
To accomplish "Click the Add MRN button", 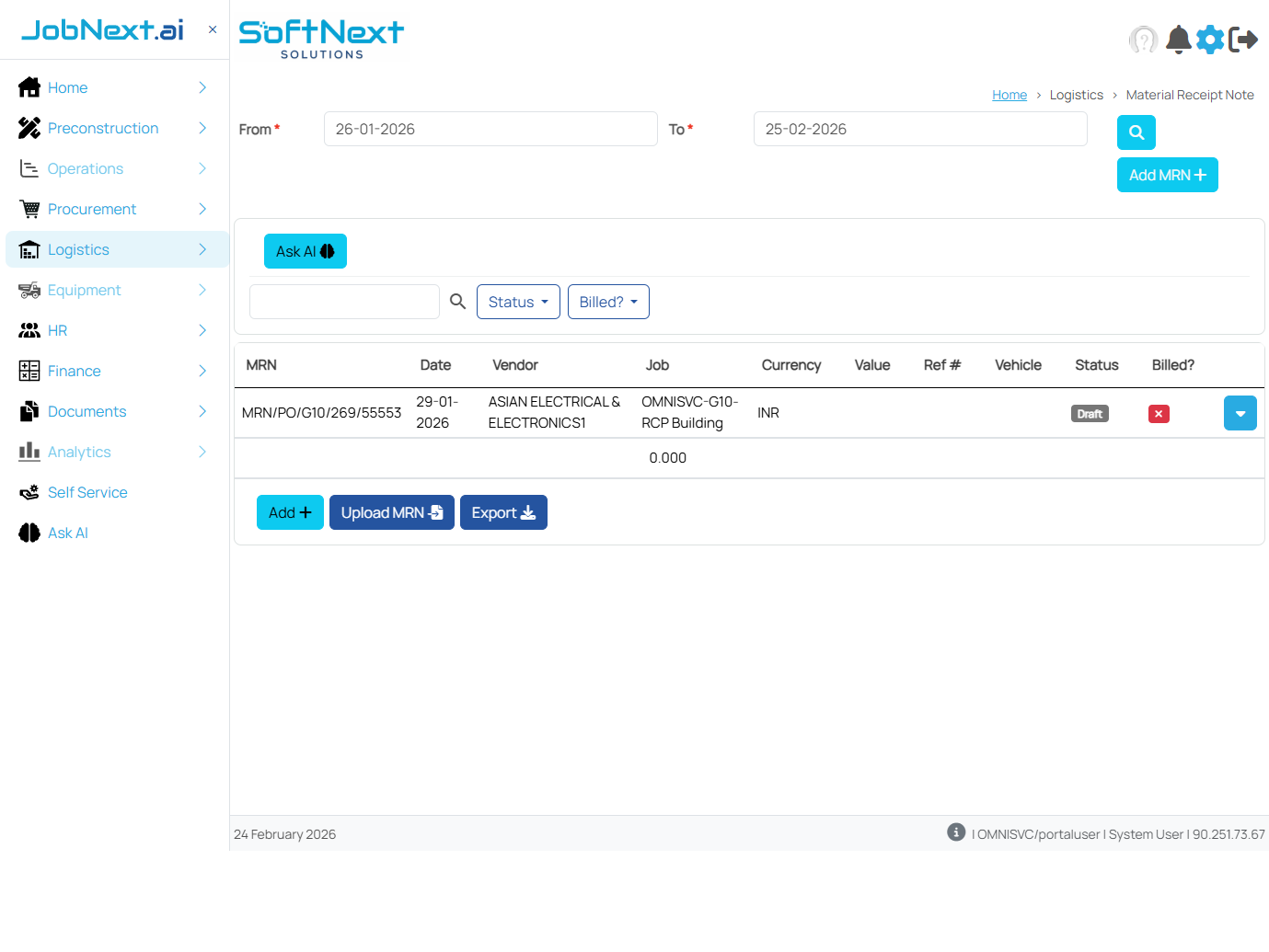I will 1167,175.
